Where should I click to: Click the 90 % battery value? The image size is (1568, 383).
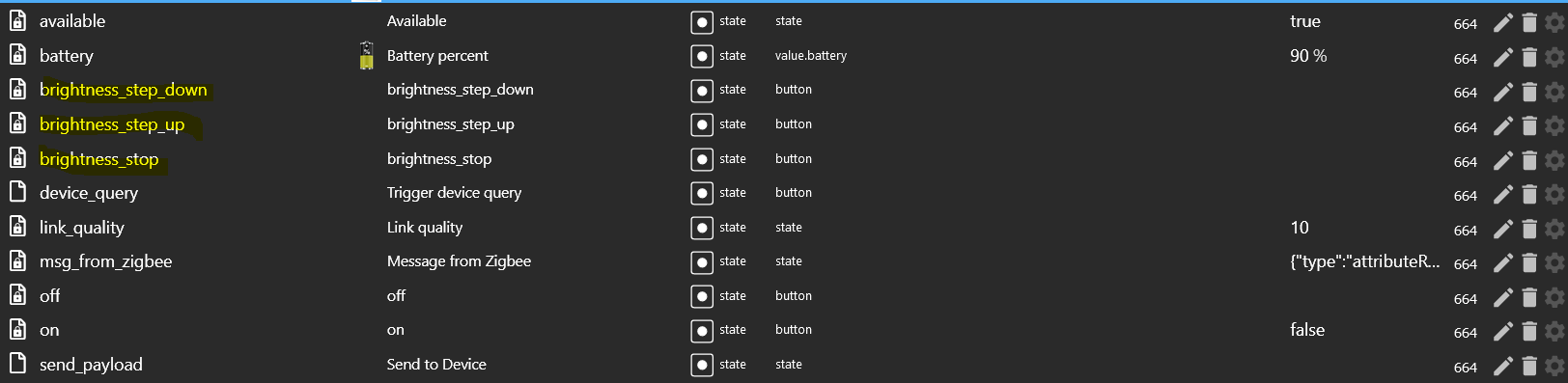[x=1308, y=56]
